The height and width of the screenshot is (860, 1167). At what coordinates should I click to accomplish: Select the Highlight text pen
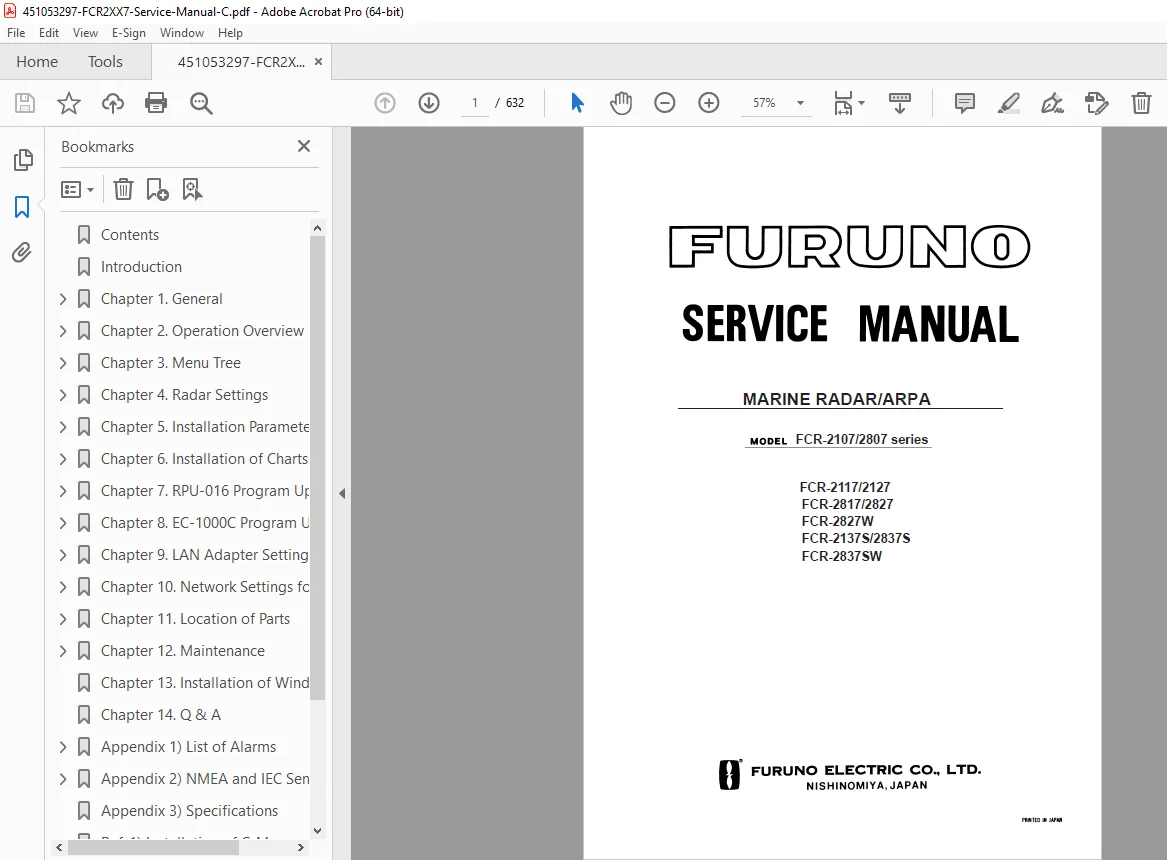tap(1008, 103)
